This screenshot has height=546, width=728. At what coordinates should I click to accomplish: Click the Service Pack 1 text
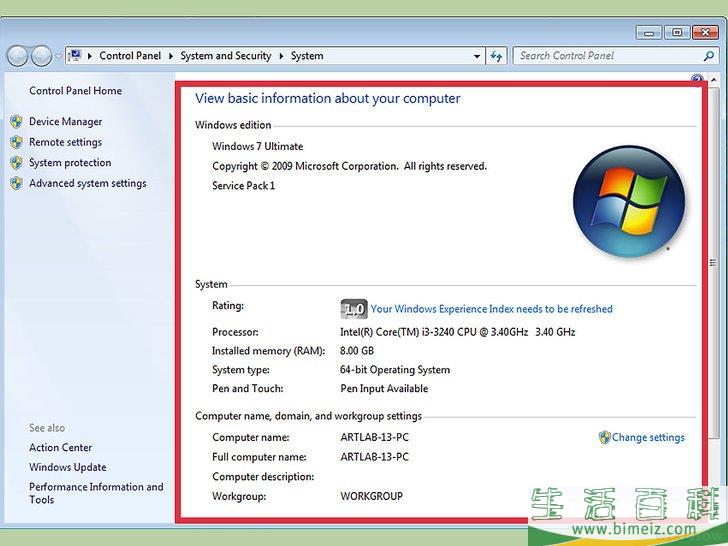(x=244, y=186)
